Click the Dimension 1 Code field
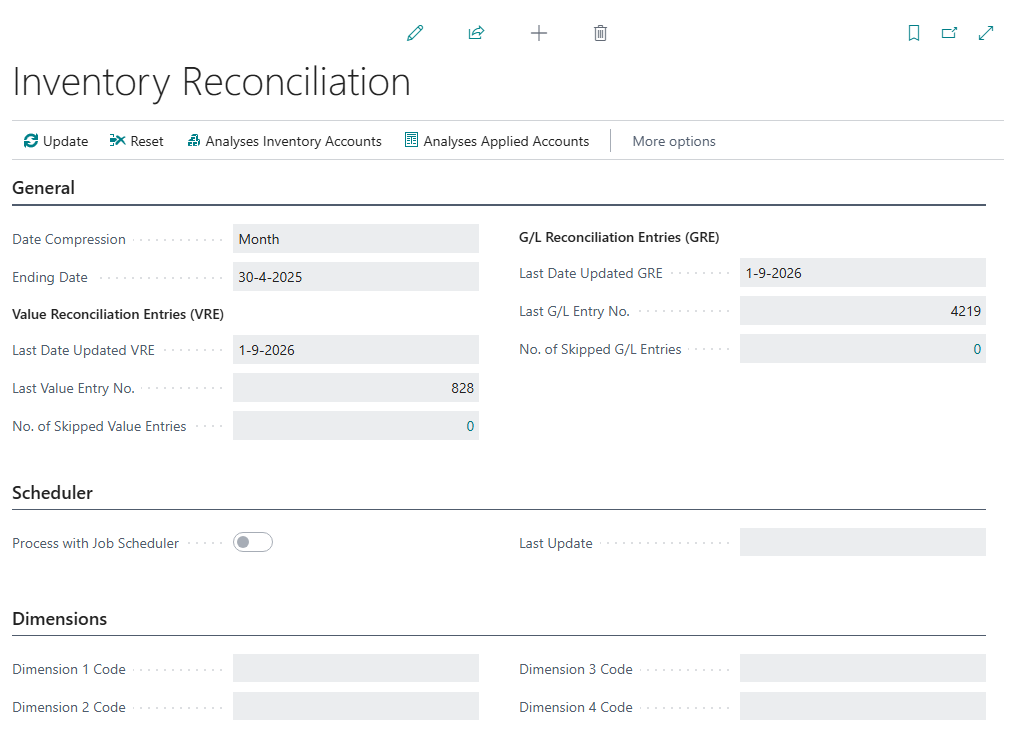Screen dimensions: 1016x740 click(356, 668)
